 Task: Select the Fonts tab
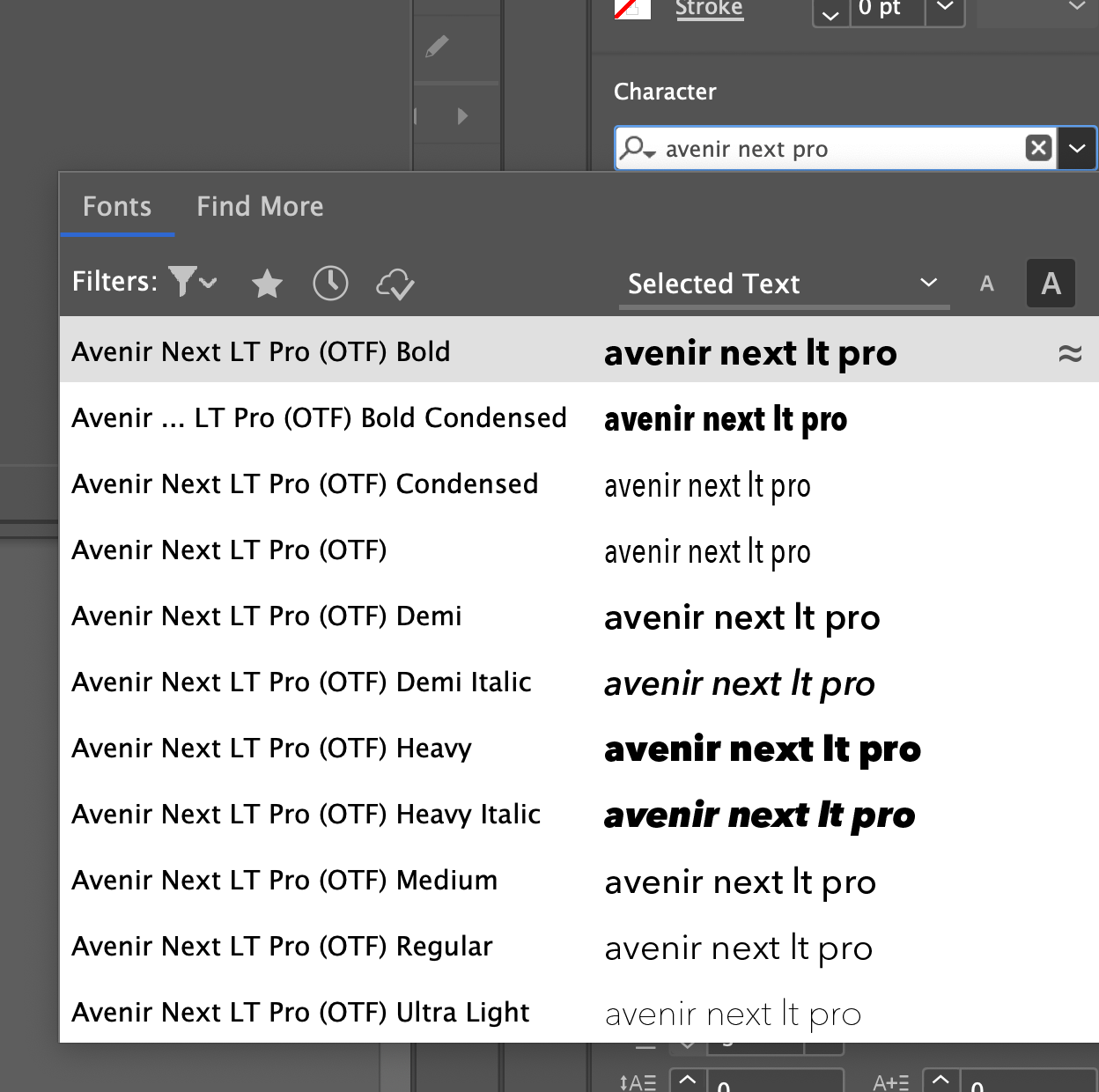point(117,206)
